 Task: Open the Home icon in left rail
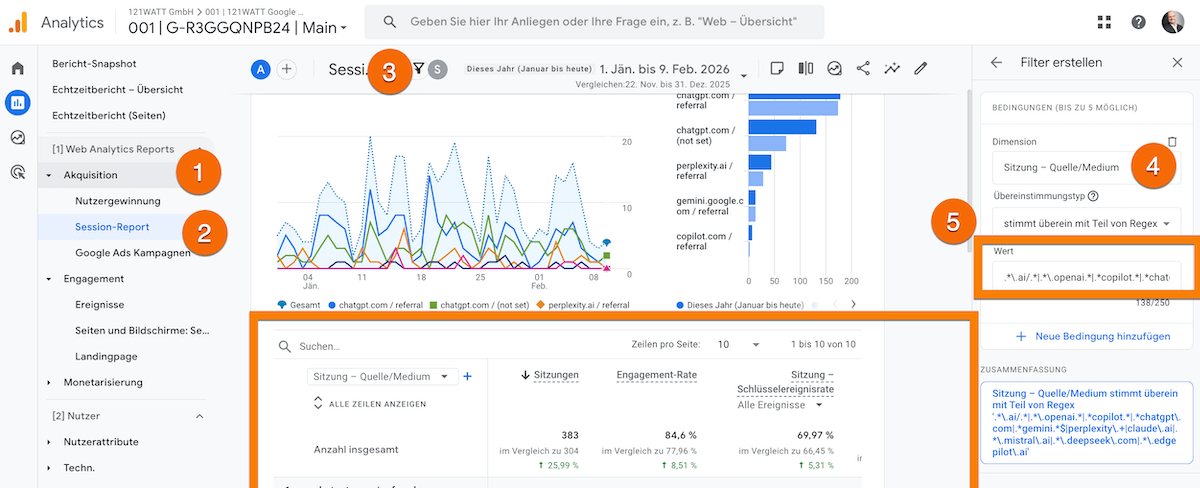(17, 68)
